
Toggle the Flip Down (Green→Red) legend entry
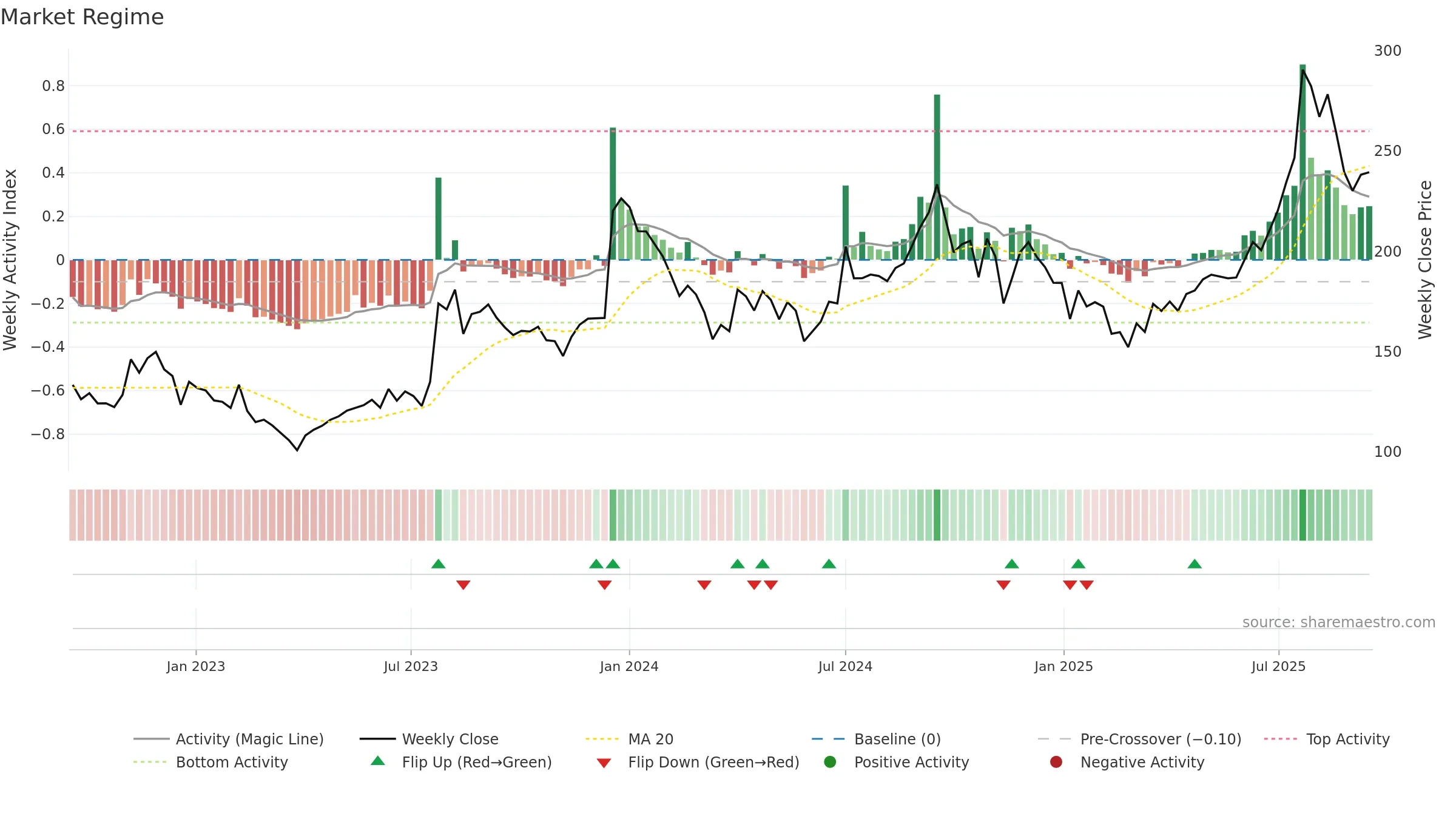click(x=698, y=762)
